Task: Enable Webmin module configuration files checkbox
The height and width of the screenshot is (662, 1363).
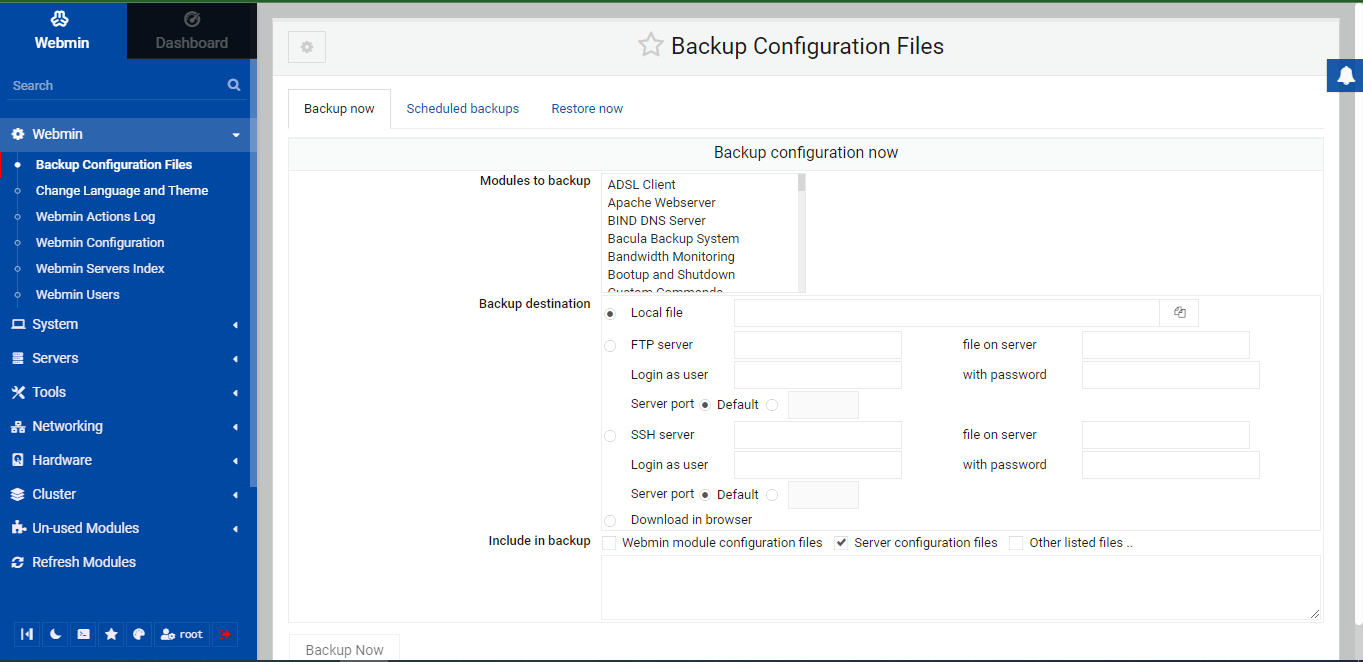Action: coord(609,543)
